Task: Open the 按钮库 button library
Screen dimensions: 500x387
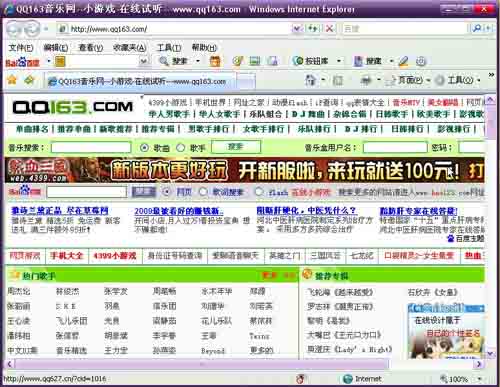Action: 311,61
